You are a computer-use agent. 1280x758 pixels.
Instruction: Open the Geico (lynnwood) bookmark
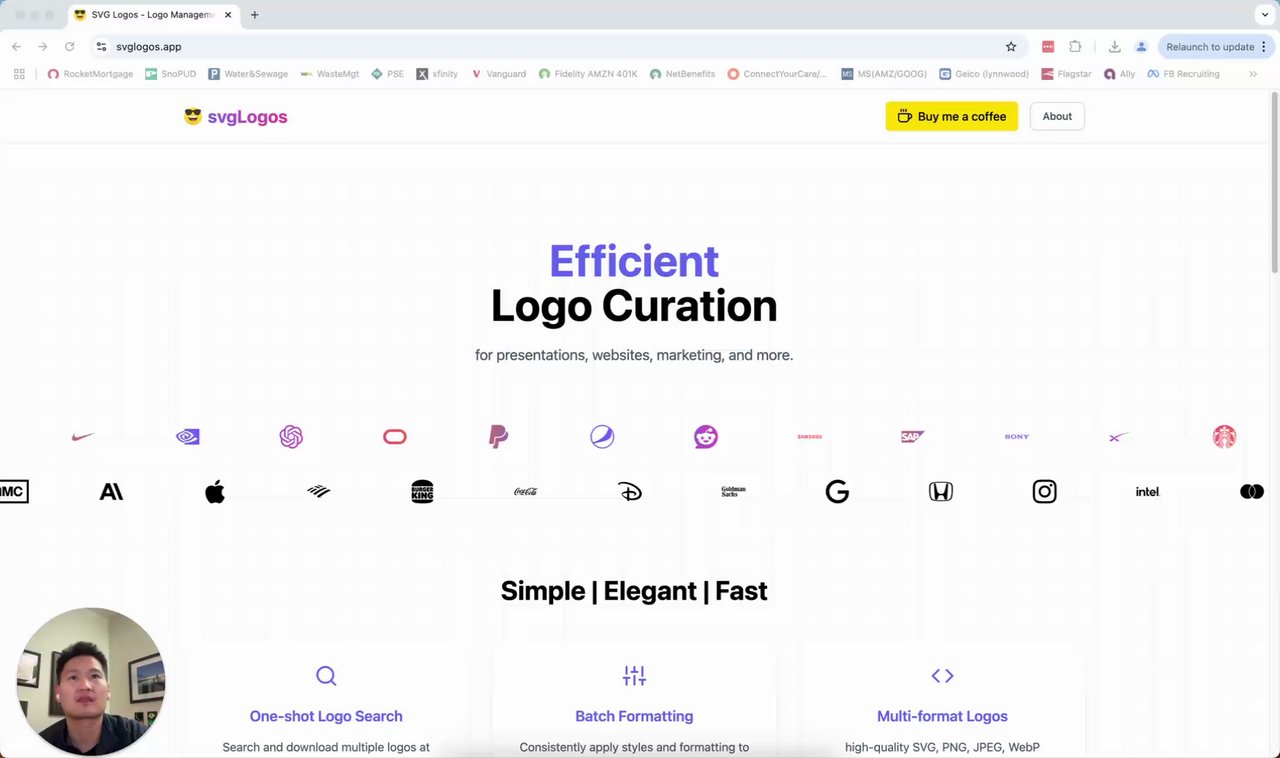[x=985, y=74]
